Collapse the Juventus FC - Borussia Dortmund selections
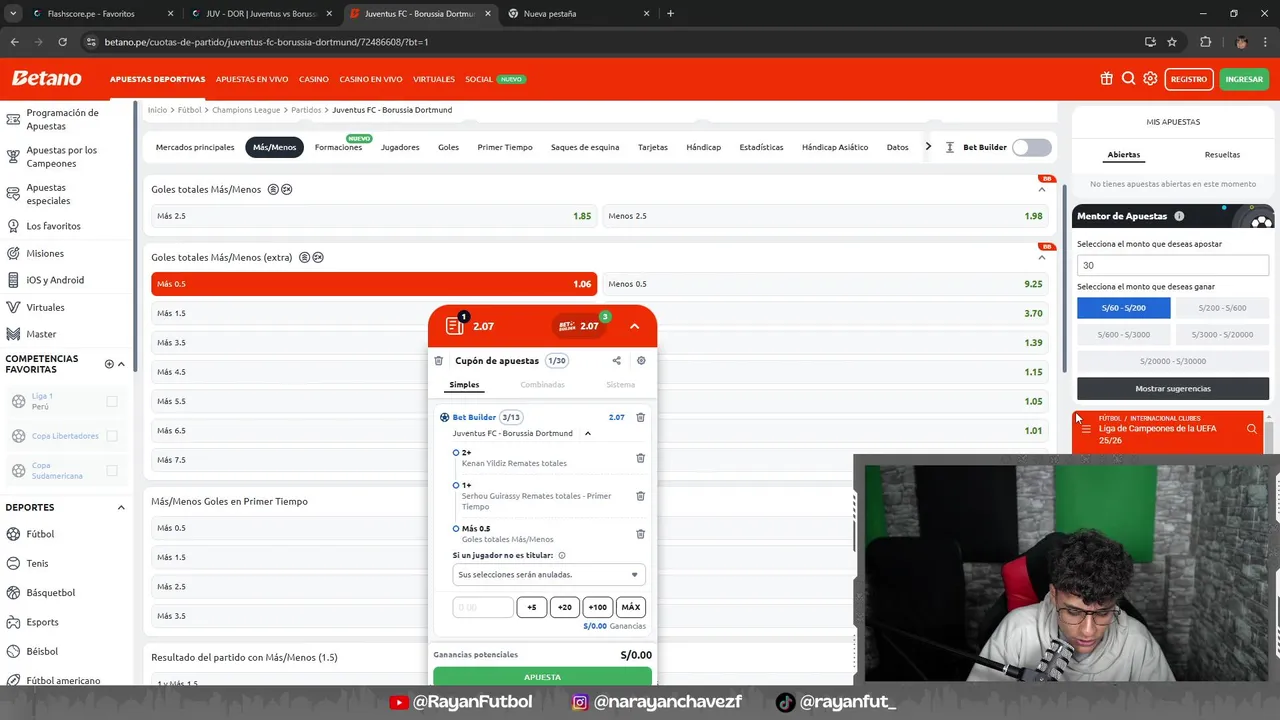The image size is (1280, 720). 588,433
